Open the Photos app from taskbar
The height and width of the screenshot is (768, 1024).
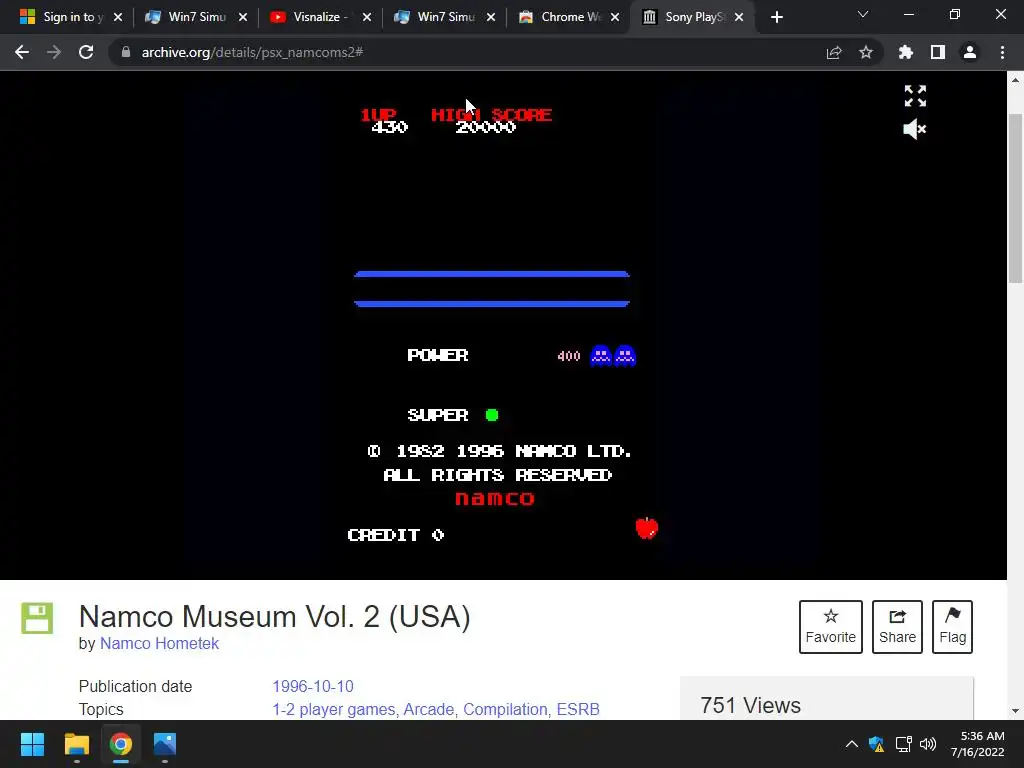click(x=165, y=744)
